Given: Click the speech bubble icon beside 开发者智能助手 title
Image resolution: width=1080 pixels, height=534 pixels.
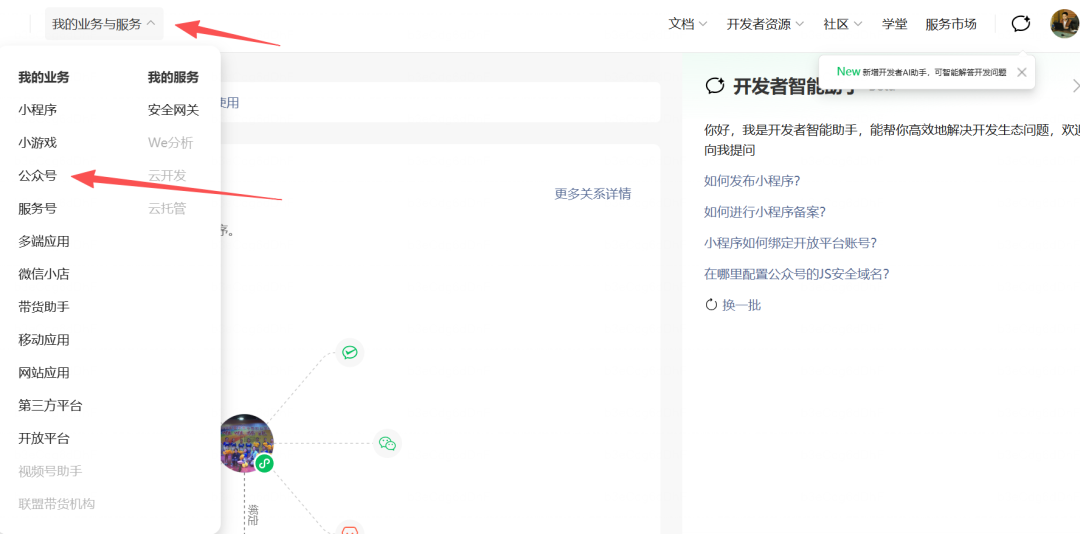Looking at the screenshot, I should click(716, 86).
